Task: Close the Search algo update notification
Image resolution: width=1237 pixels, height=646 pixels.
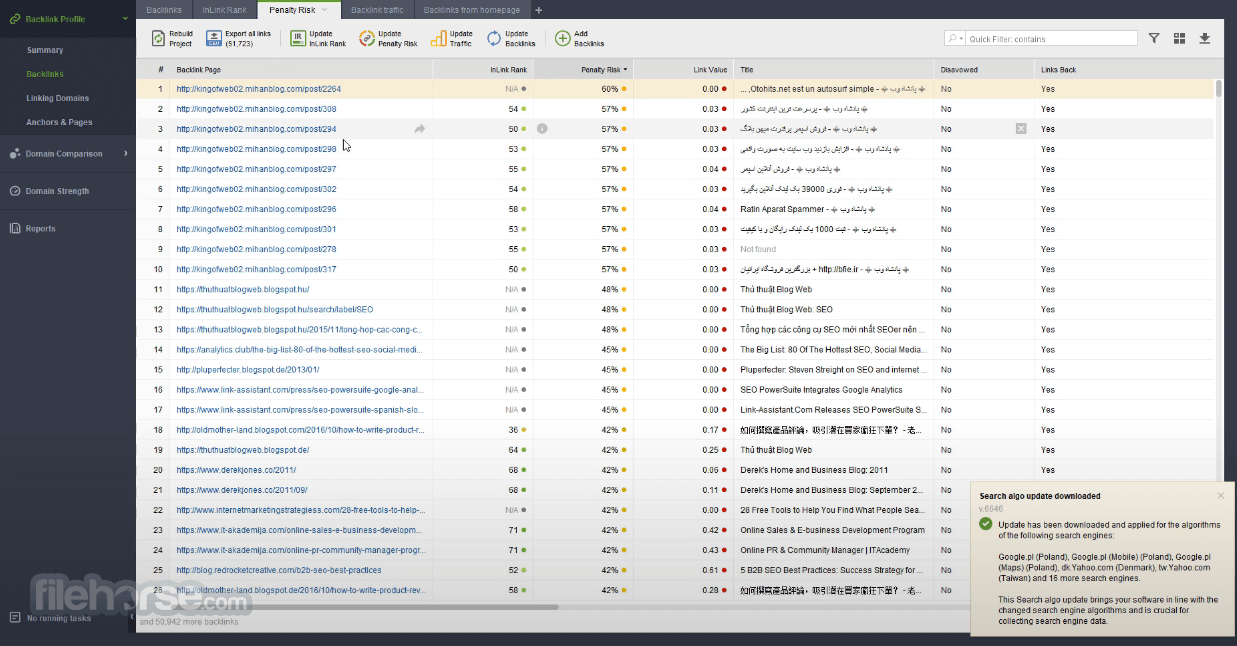Action: 1220,495
